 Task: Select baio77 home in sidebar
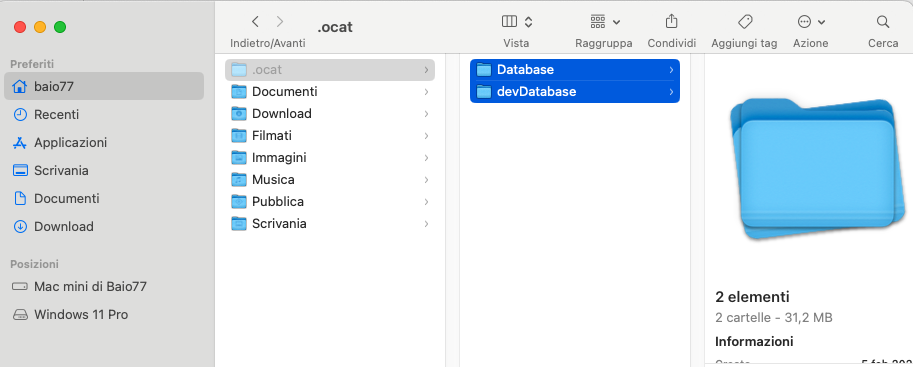click(x=104, y=86)
